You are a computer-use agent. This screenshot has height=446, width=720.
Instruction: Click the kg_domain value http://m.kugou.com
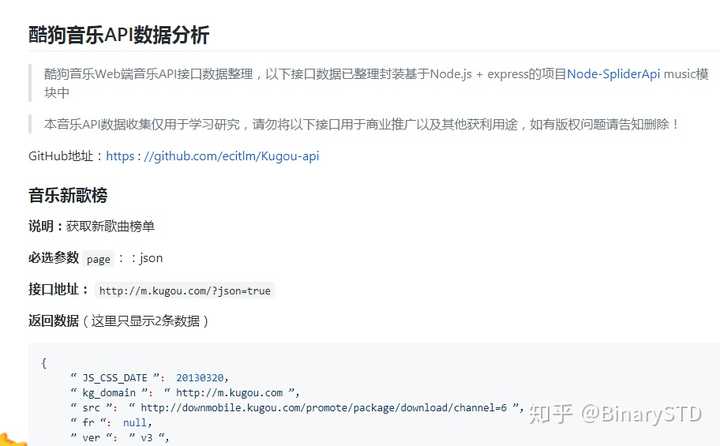tap(229, 393)
